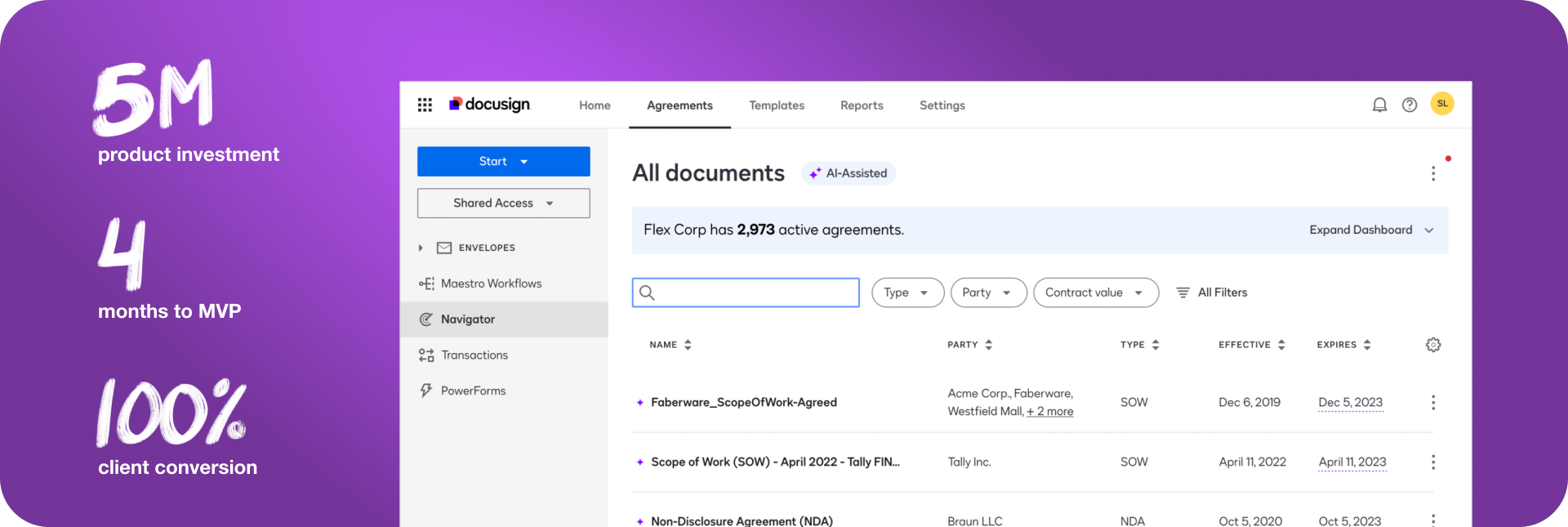Screen dimensions: 1568x527
Task: Open the Settings tab
Action: pyautogui.click(x=942, y=105)
